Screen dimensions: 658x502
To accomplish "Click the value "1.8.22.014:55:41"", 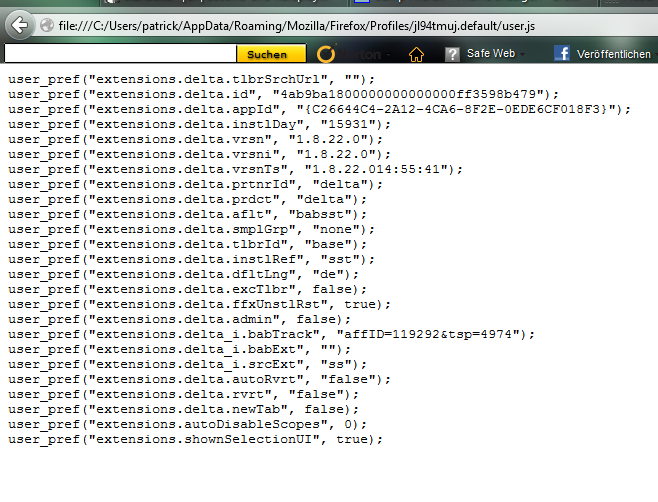I will tap(376, 169).
